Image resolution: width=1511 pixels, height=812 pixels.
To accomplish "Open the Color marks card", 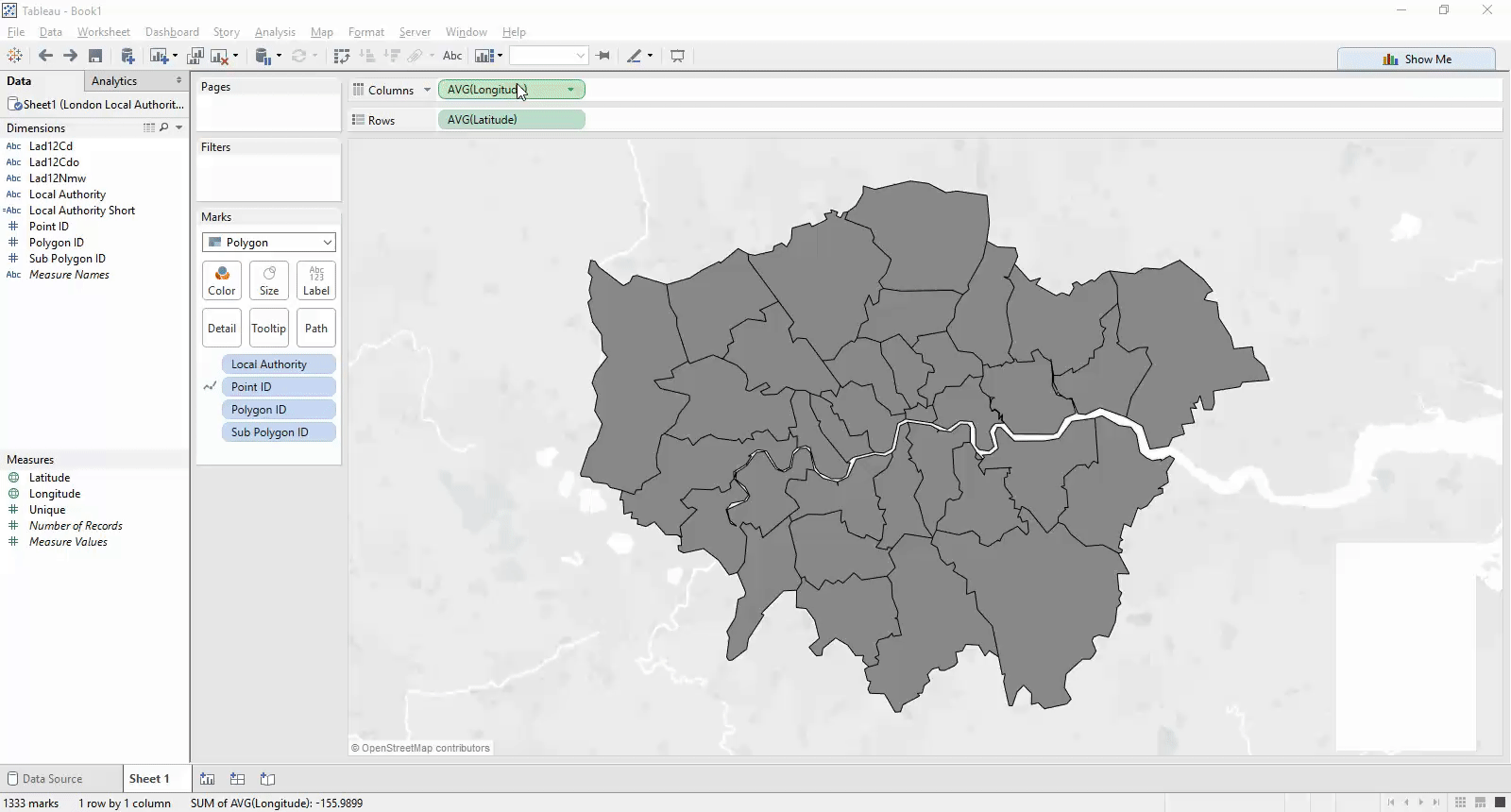I will tap(222, 280).
